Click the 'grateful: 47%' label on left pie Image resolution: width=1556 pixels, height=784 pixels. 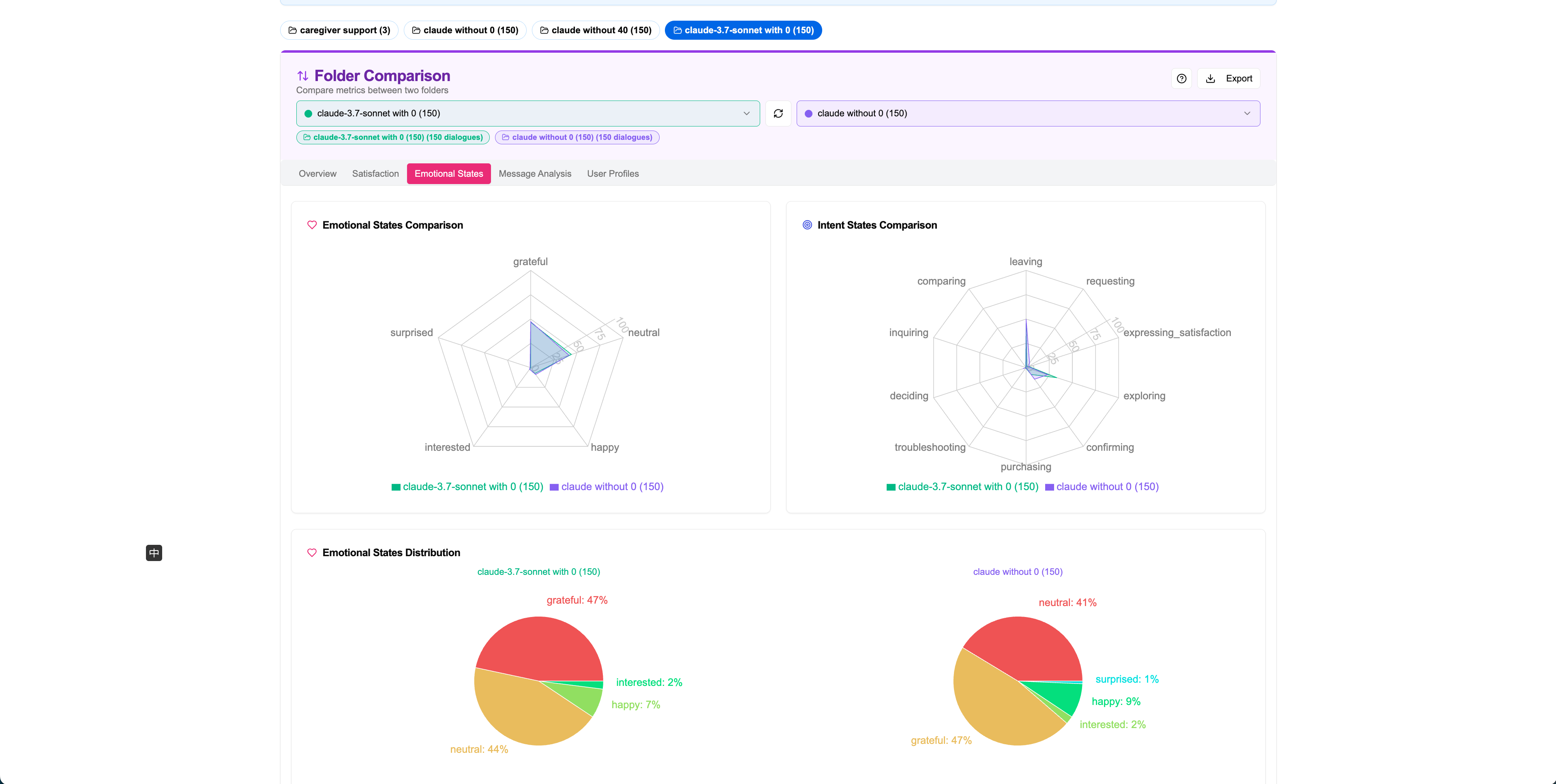point(577,600)
